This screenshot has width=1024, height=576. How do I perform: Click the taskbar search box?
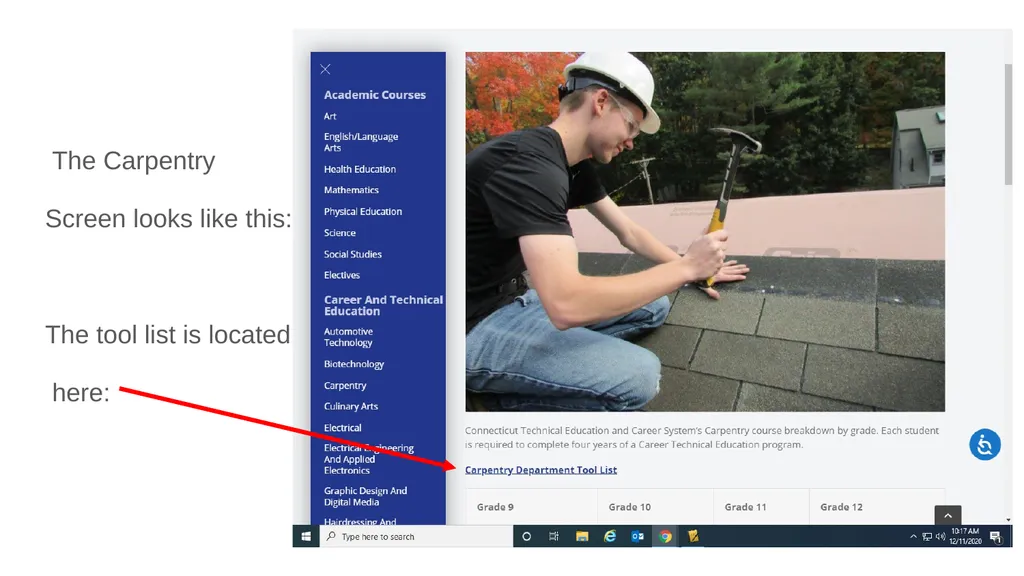click(x=416, y=537)
